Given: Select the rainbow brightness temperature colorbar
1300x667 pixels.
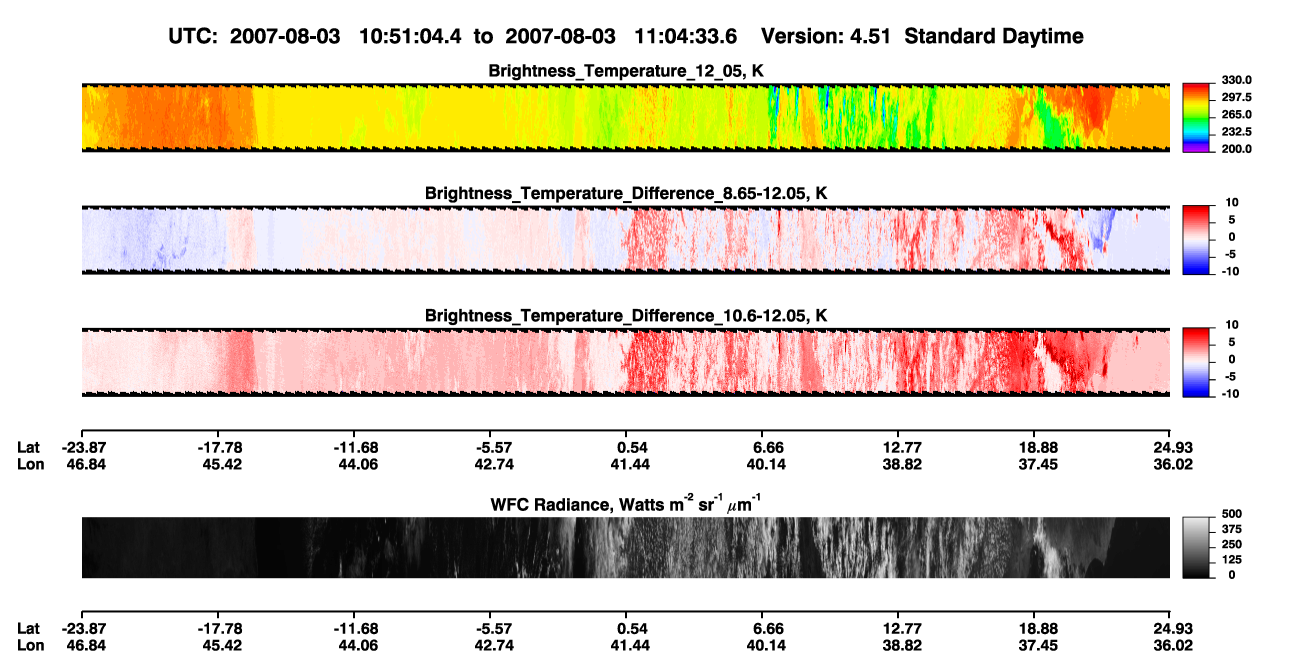Looking at the screenshot, I should (1196, 115).
